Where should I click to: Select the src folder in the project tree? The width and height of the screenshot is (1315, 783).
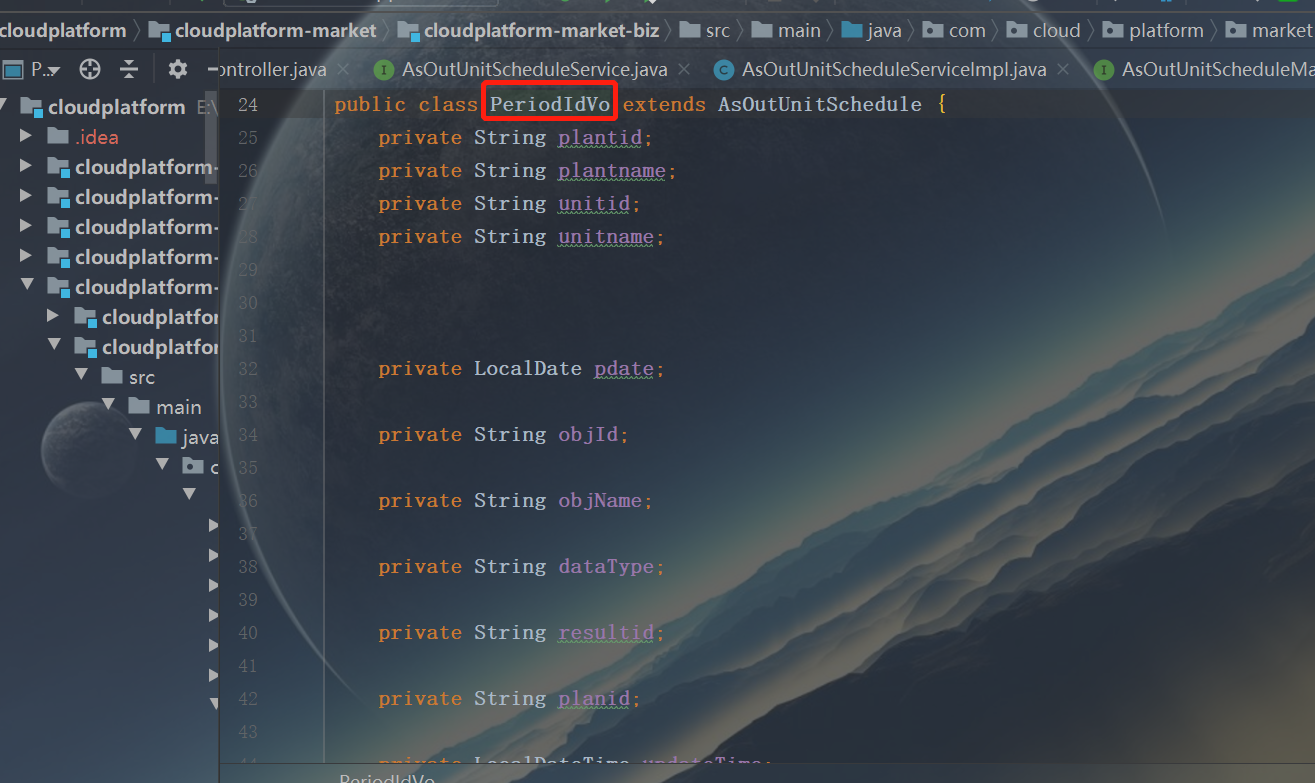109,377
